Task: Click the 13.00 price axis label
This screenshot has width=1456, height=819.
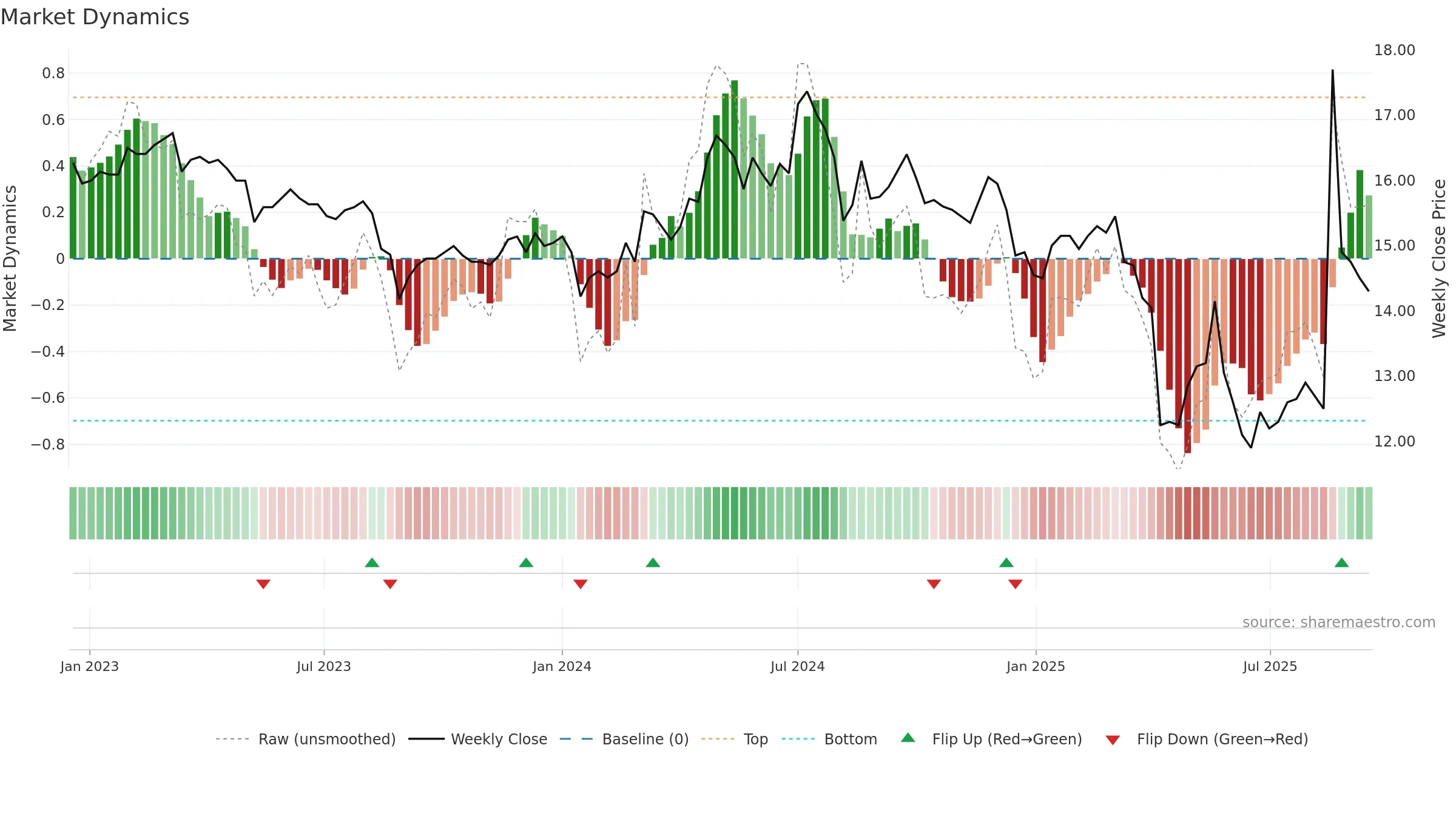Action: coord(1395,376)
